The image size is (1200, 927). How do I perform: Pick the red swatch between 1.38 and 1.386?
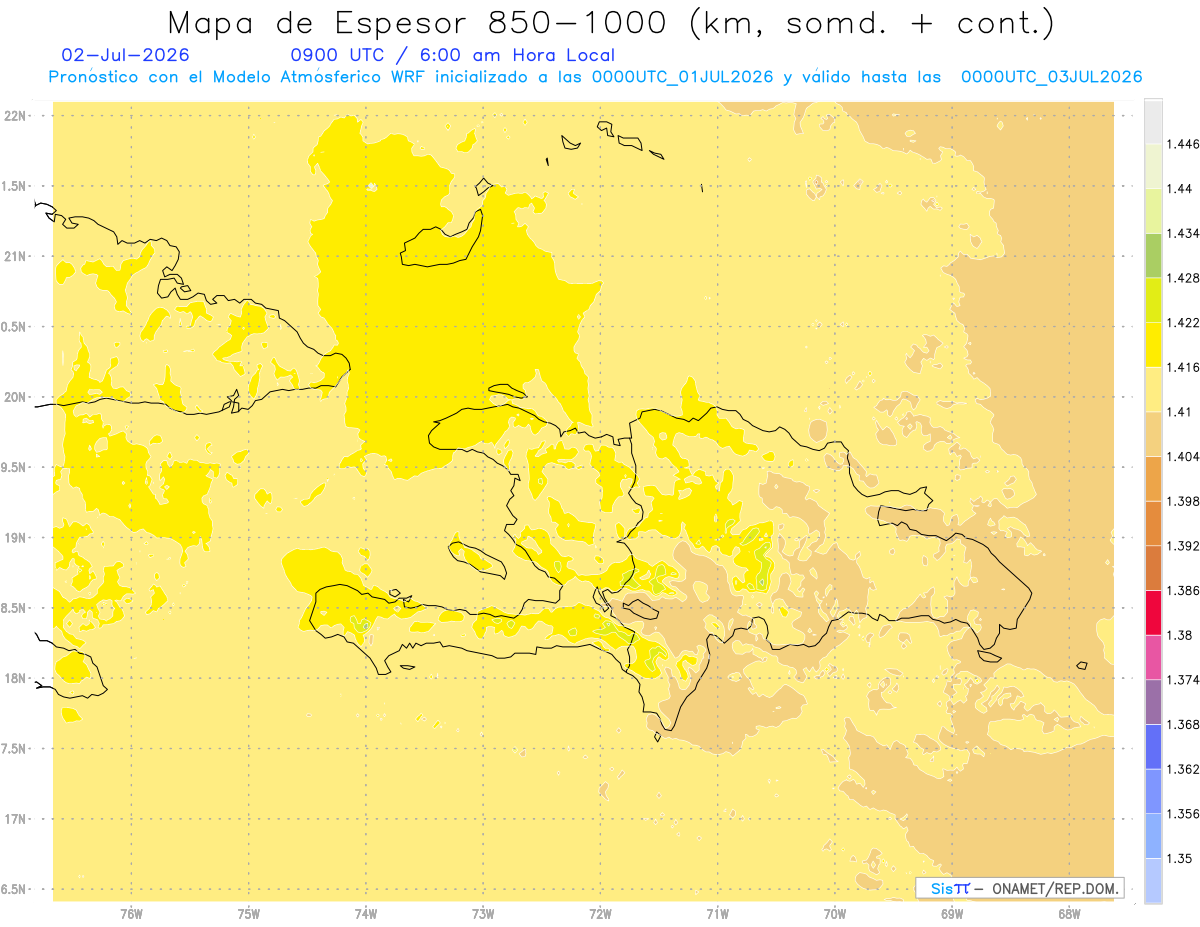[1153, 612]
